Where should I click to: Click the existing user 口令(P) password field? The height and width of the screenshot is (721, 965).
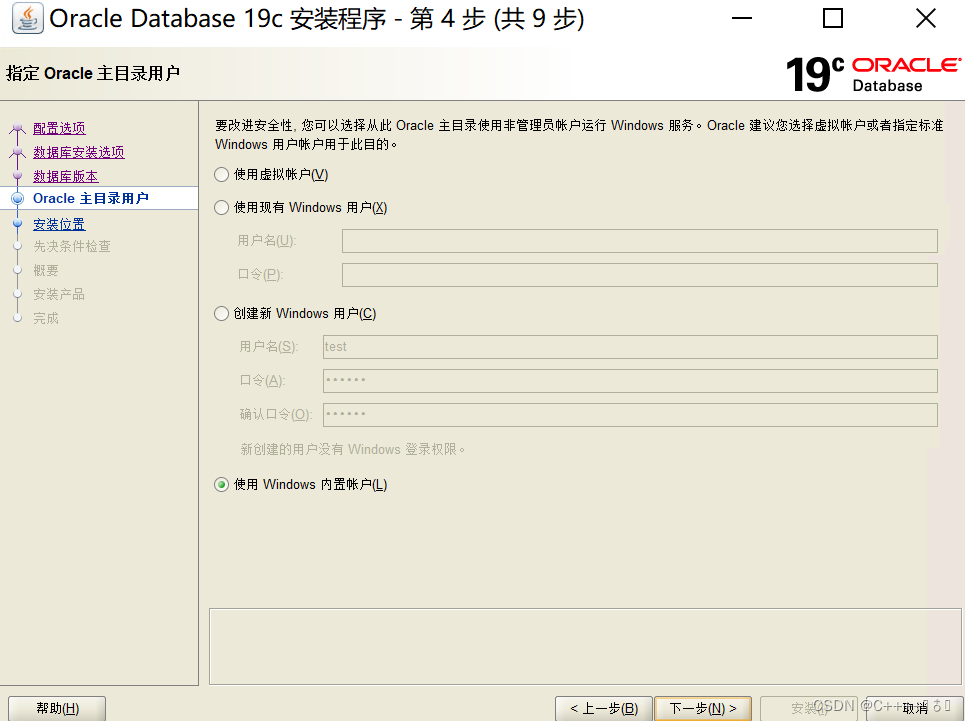639,275
